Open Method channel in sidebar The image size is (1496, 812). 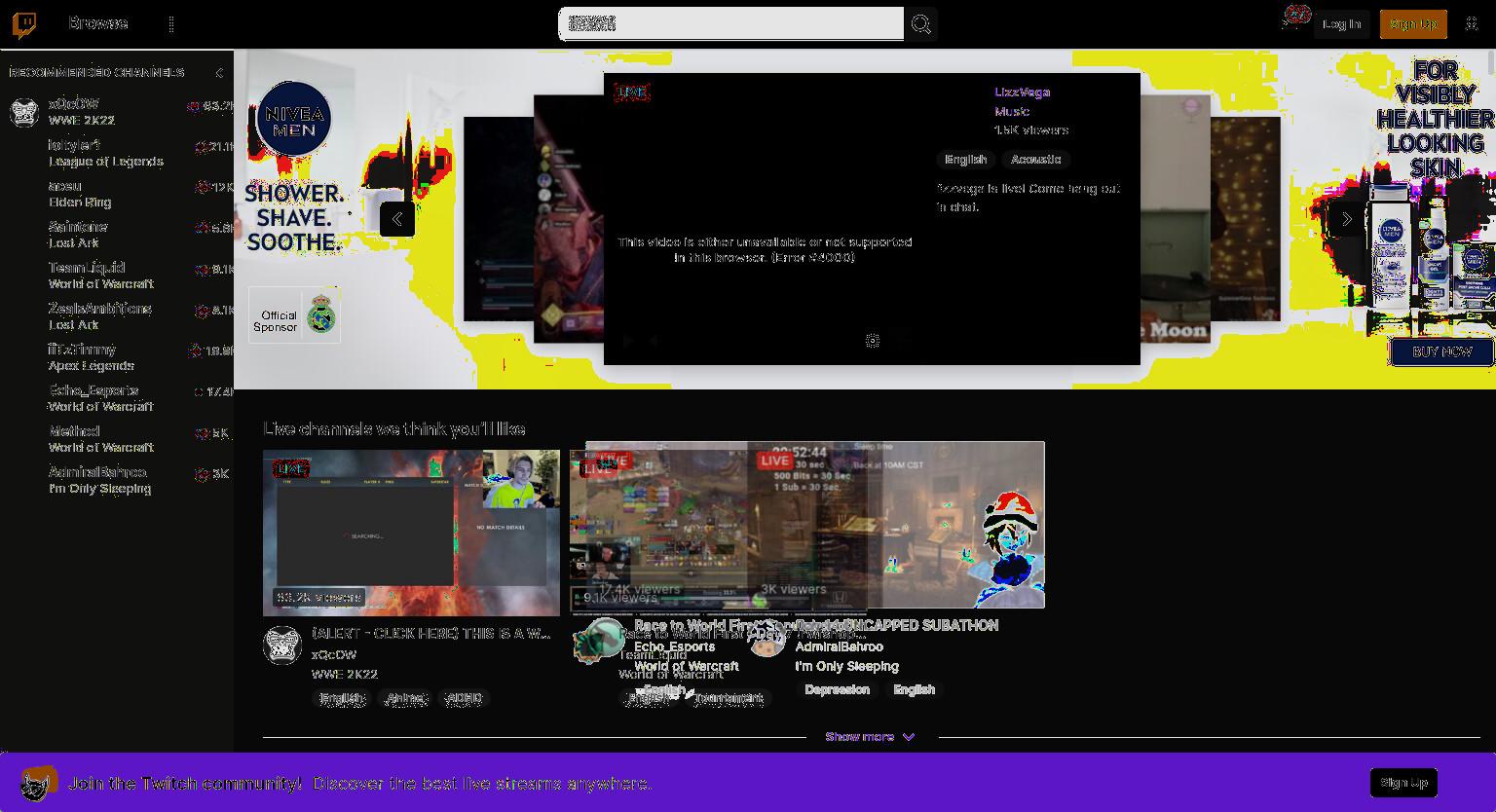[117, 439]
